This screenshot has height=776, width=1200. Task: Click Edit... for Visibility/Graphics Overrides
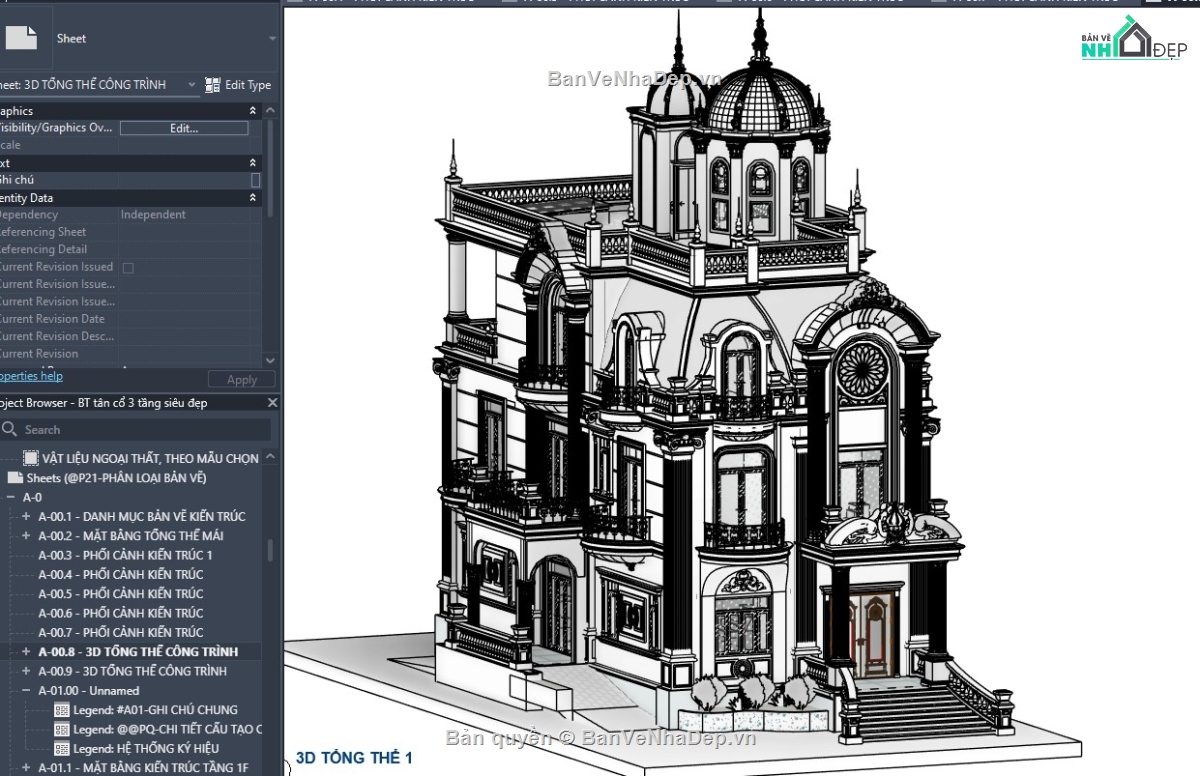coord(184,128)
